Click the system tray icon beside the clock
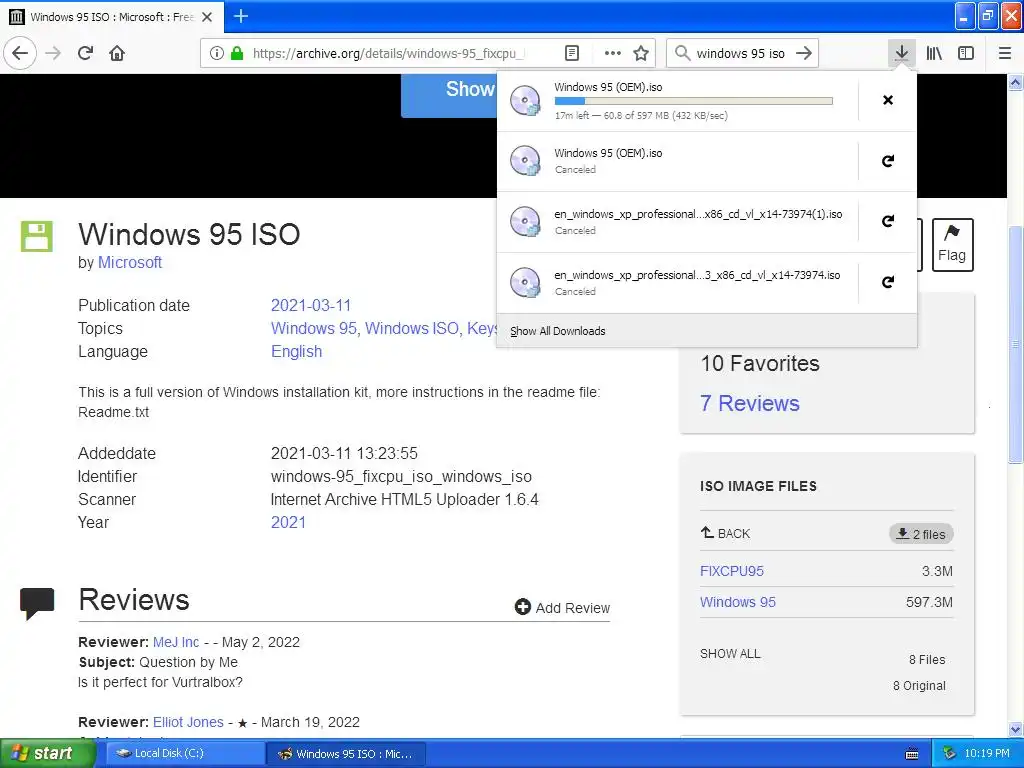This screenshot has width=1024, height=768. coord(949,754)
